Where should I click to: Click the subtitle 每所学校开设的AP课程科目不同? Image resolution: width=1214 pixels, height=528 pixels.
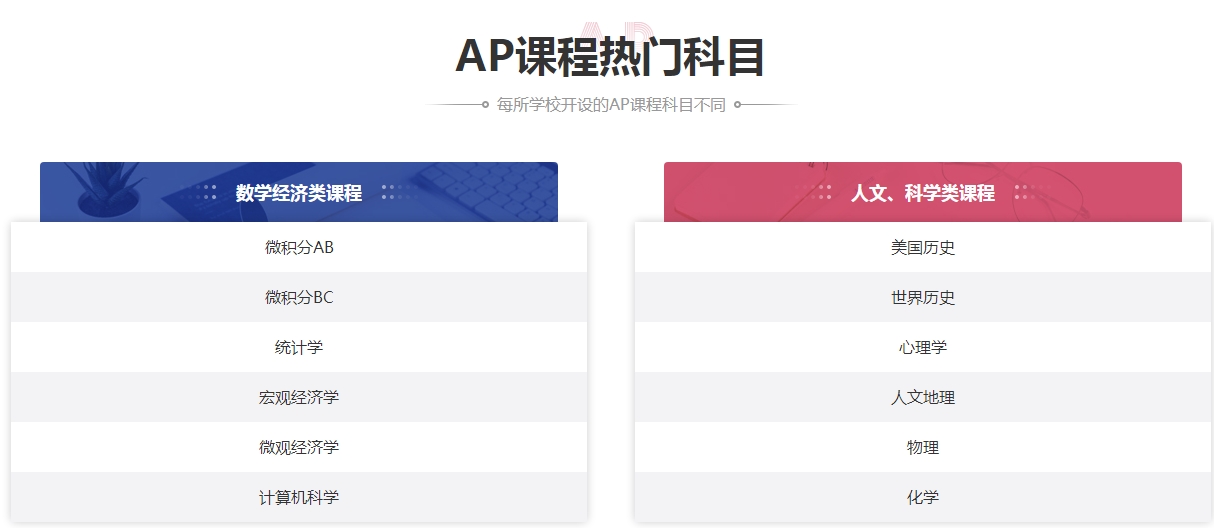click(x=611, y=104)
